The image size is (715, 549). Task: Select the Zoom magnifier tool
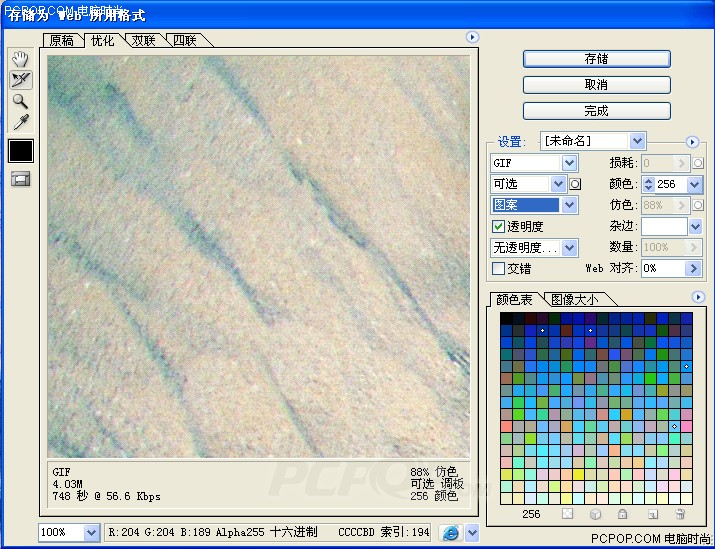(x=20, y=101)
